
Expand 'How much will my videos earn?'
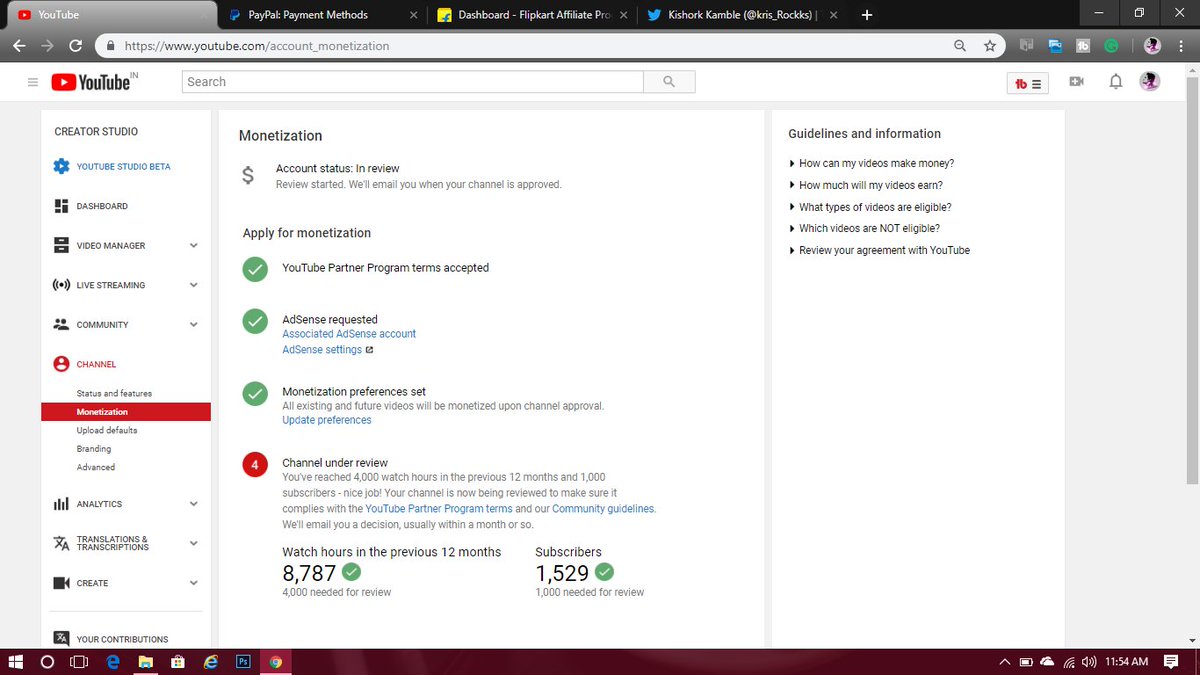866,185
